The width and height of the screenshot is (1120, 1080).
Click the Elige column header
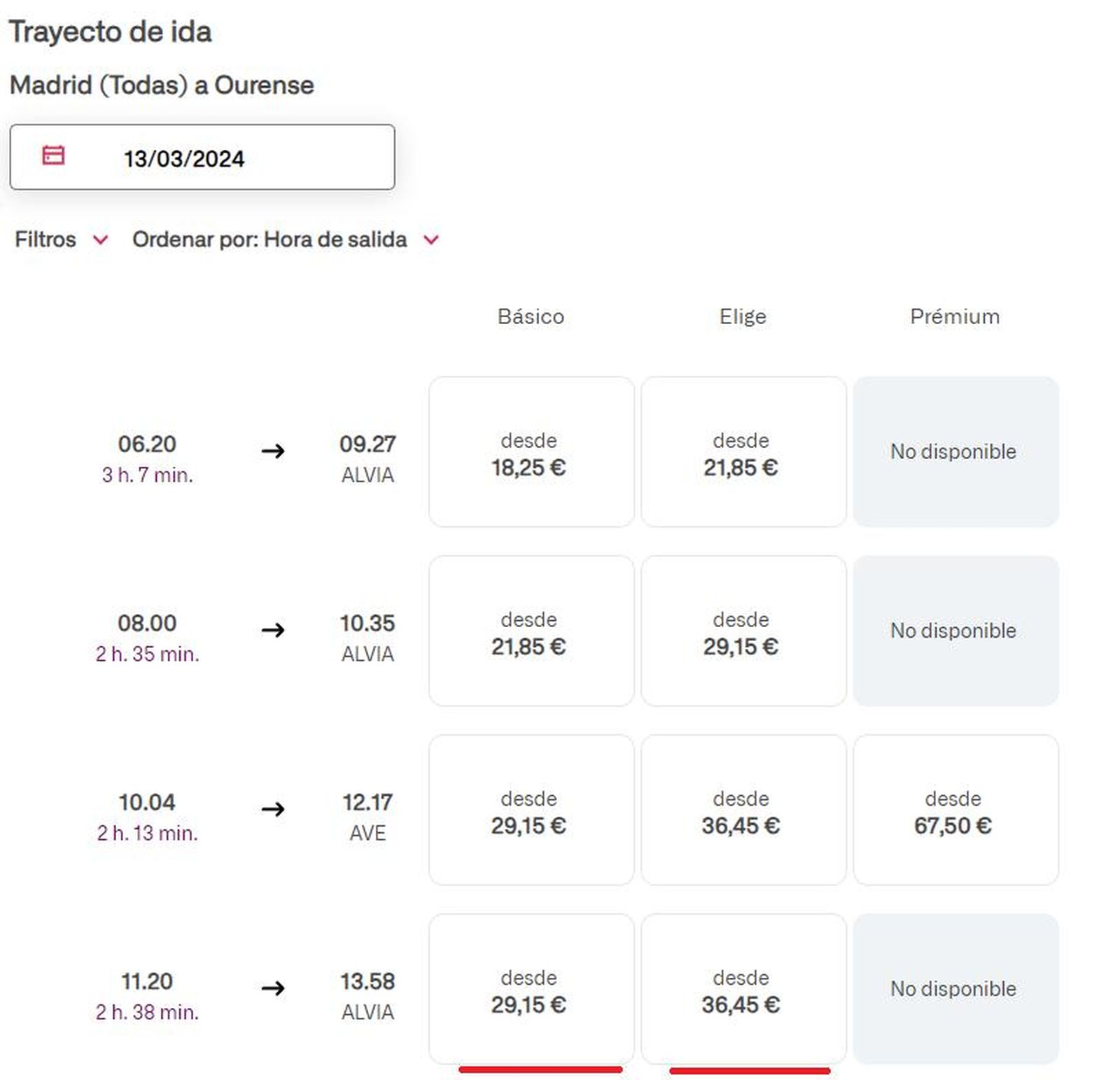click(743, 316)
